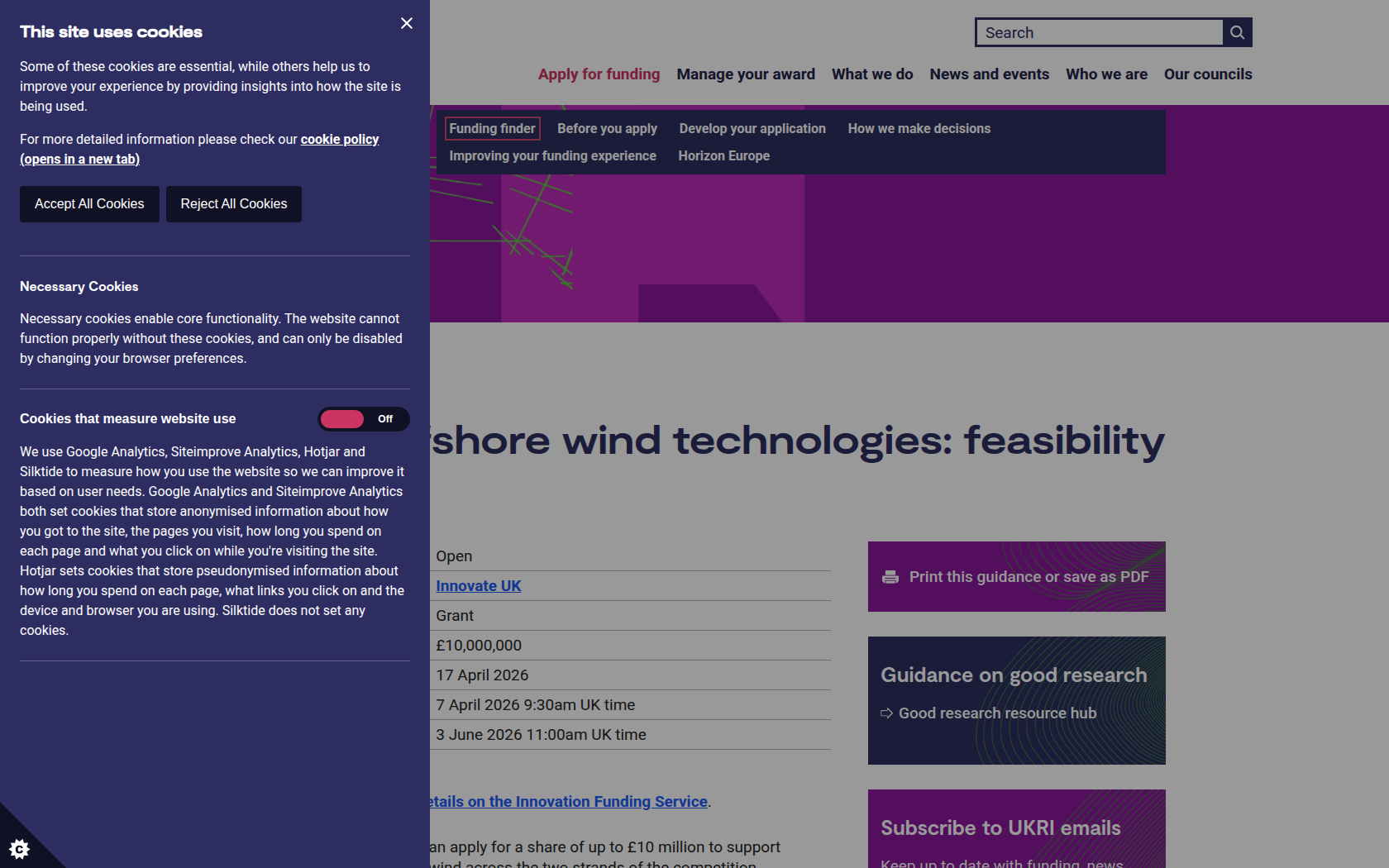
Task: Toggle cookies that measure website use
Action: click(363, 419)
